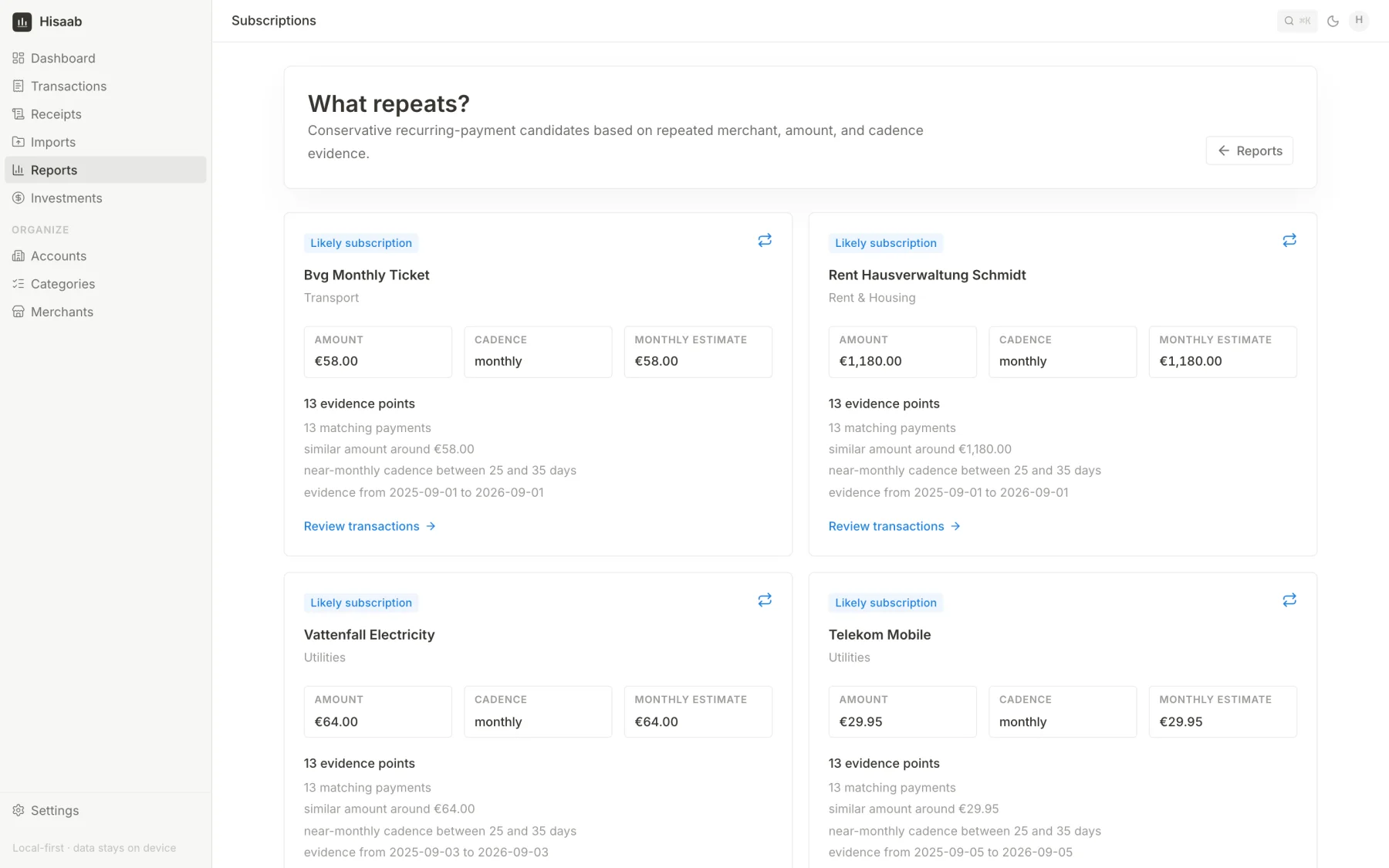Open Settings at sidebar bottom
Screen dimensions: 1389x868
tap(106, 810)
